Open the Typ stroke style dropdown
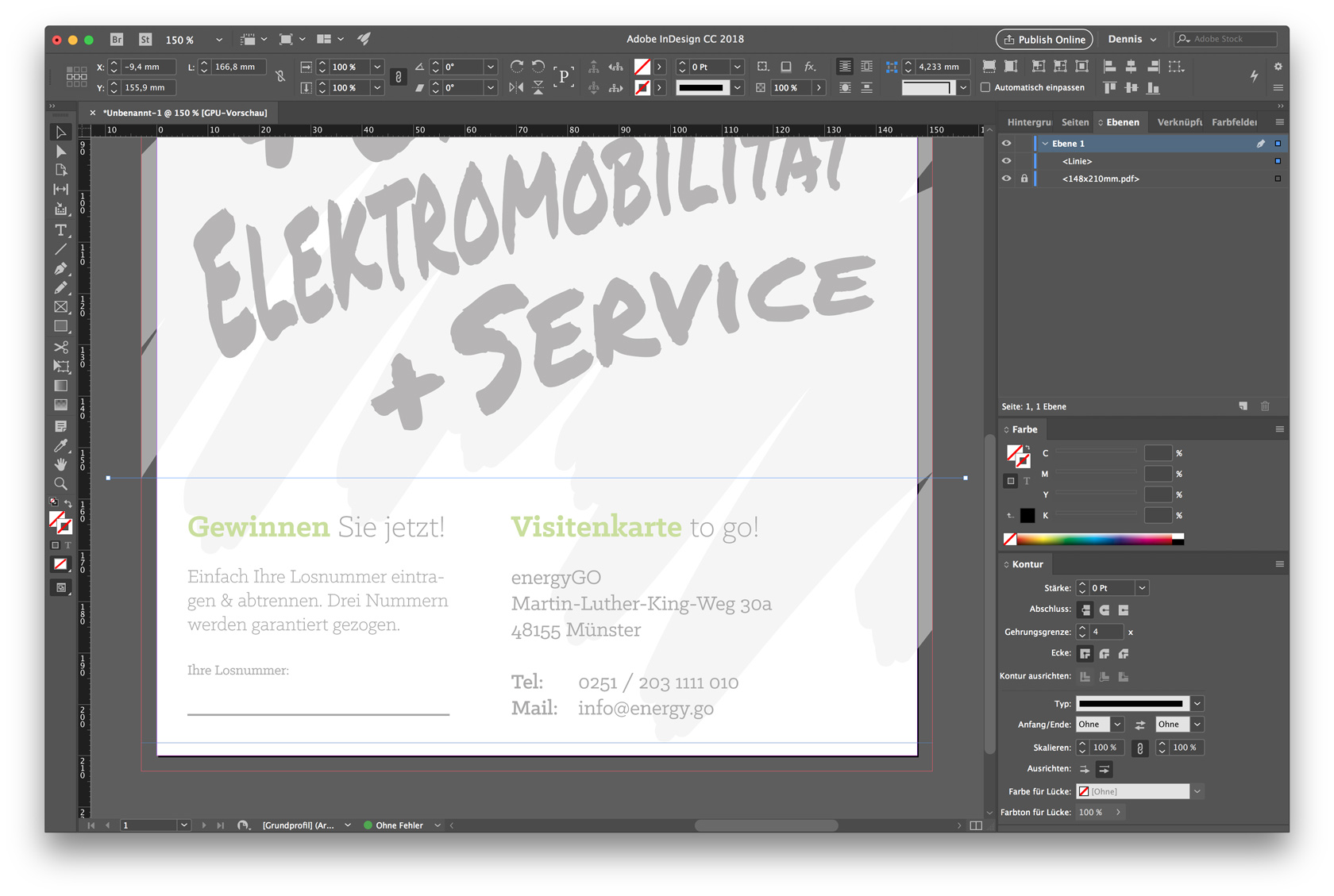The image size is (1334, 896). (x=1197, y=704)
